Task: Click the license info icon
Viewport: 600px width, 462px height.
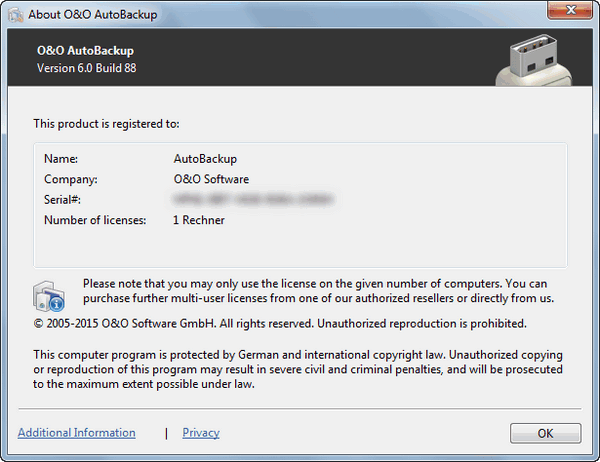Action: point(49,296)
